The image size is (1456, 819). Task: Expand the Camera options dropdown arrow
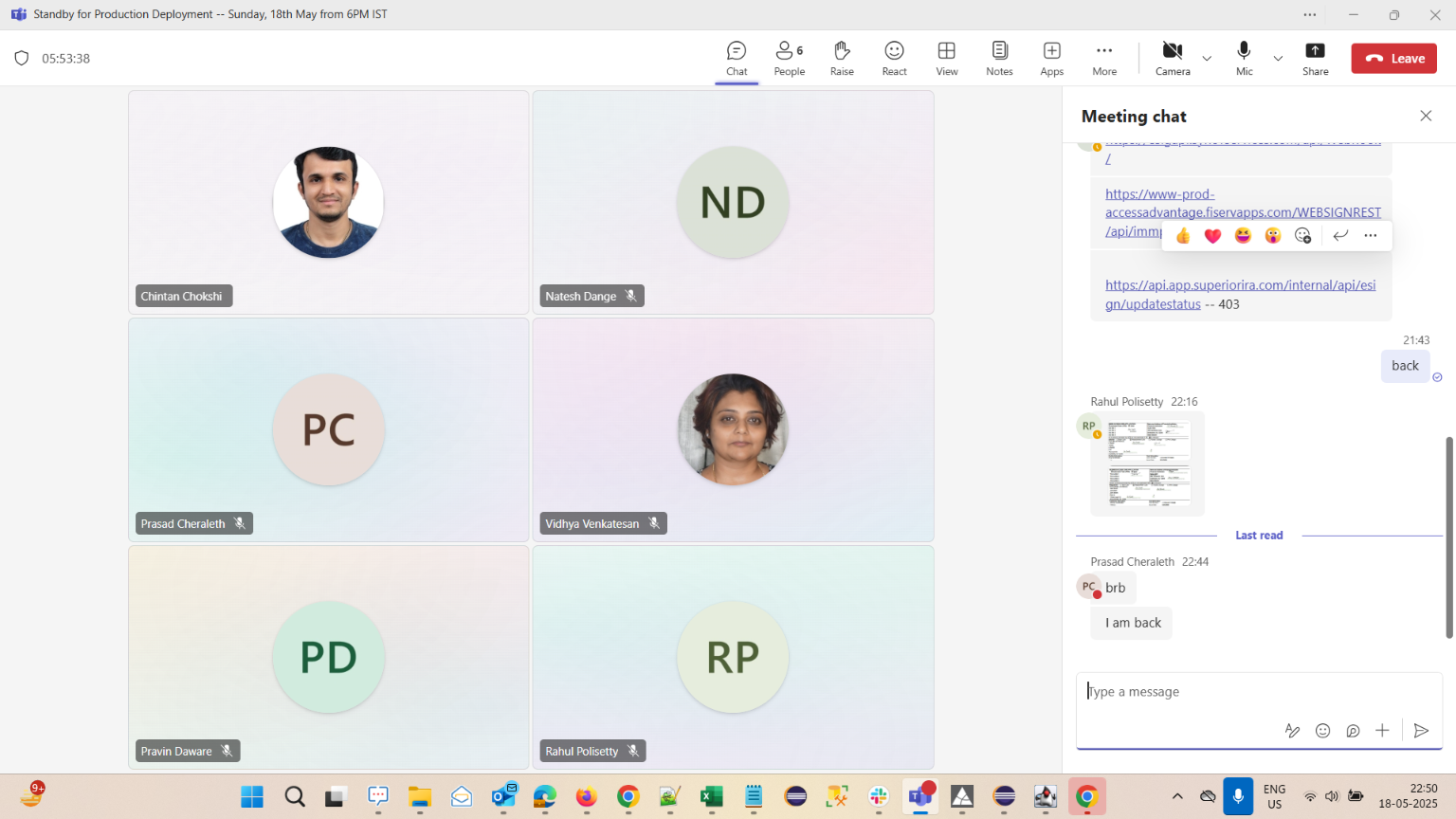click(1207, 59)
